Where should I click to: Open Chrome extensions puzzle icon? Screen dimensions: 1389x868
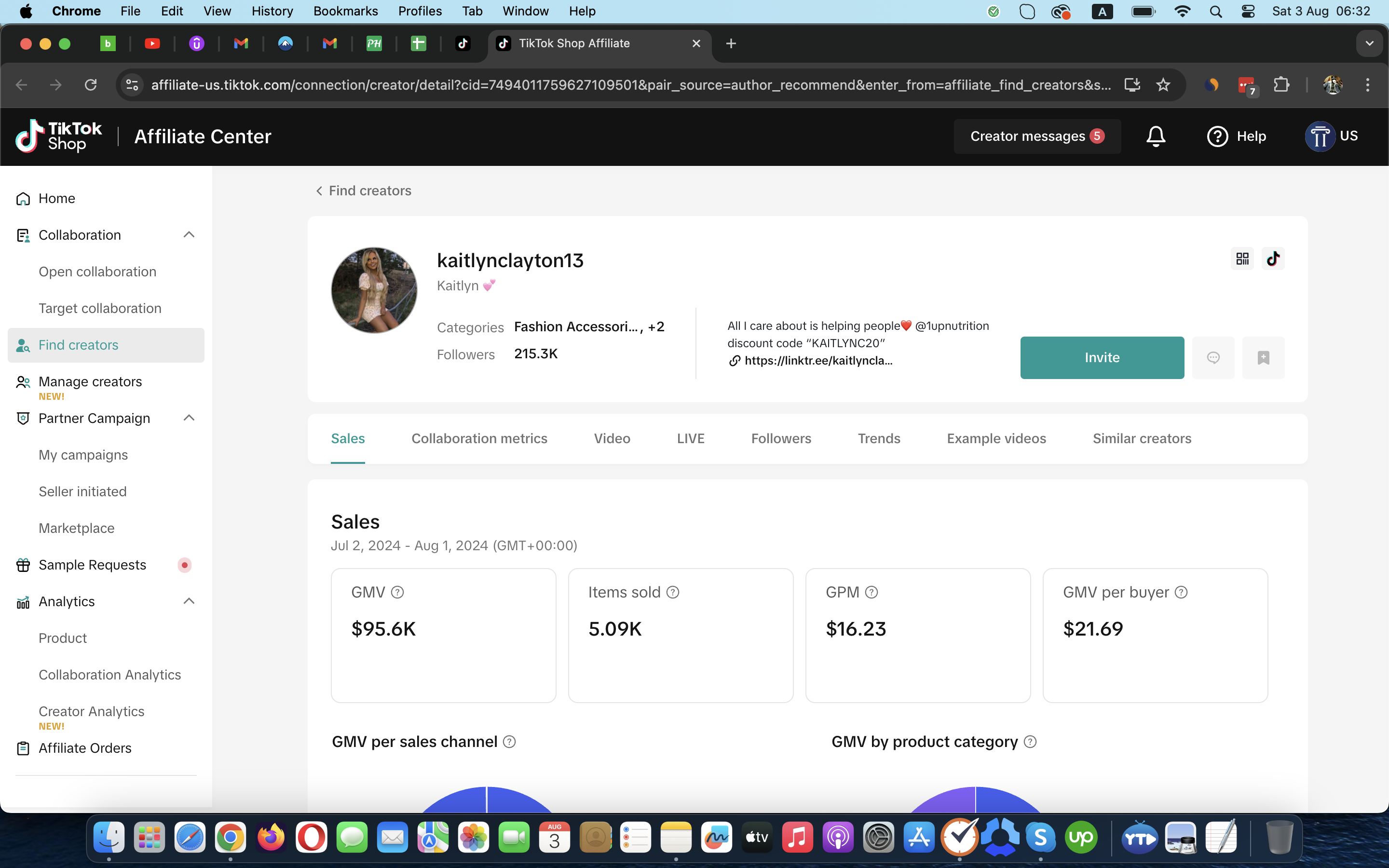[1280, 85]
